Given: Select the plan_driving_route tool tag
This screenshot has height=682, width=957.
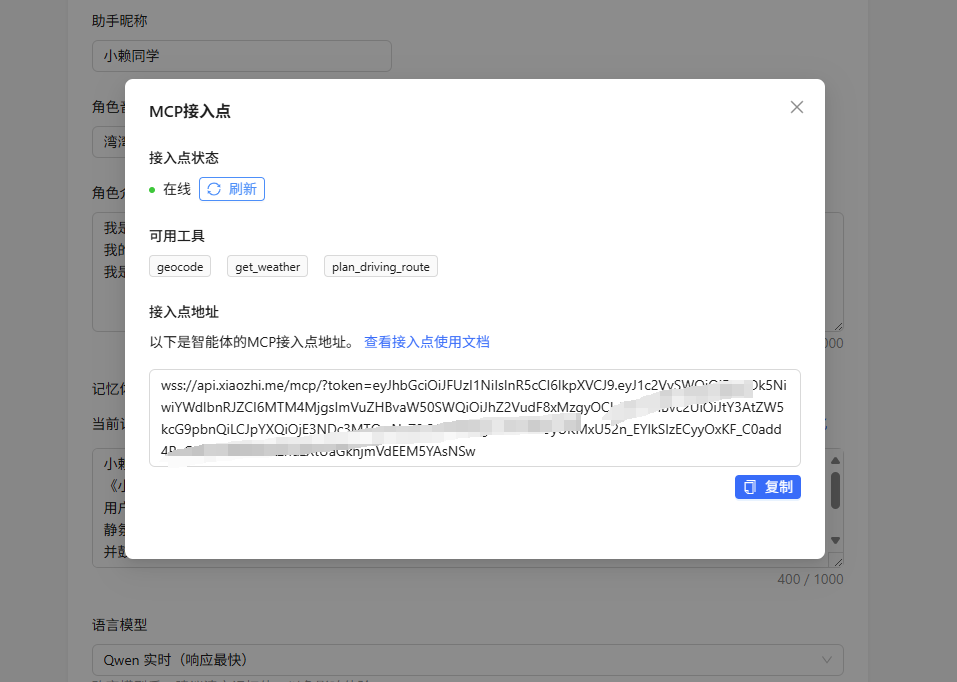Looking at the screenshot, I should point(380,267).
